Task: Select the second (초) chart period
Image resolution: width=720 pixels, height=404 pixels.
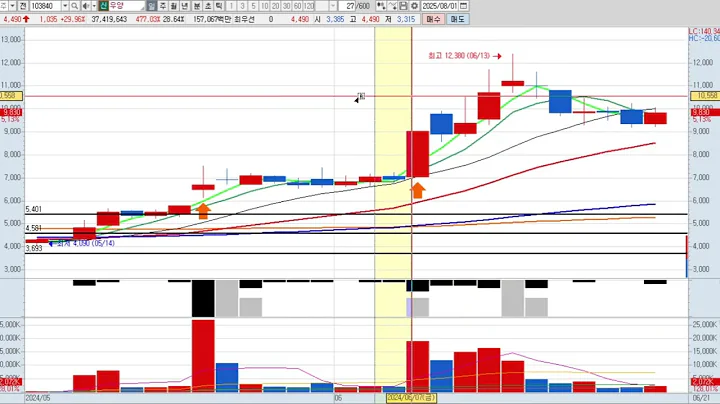Action: (208, 6)
